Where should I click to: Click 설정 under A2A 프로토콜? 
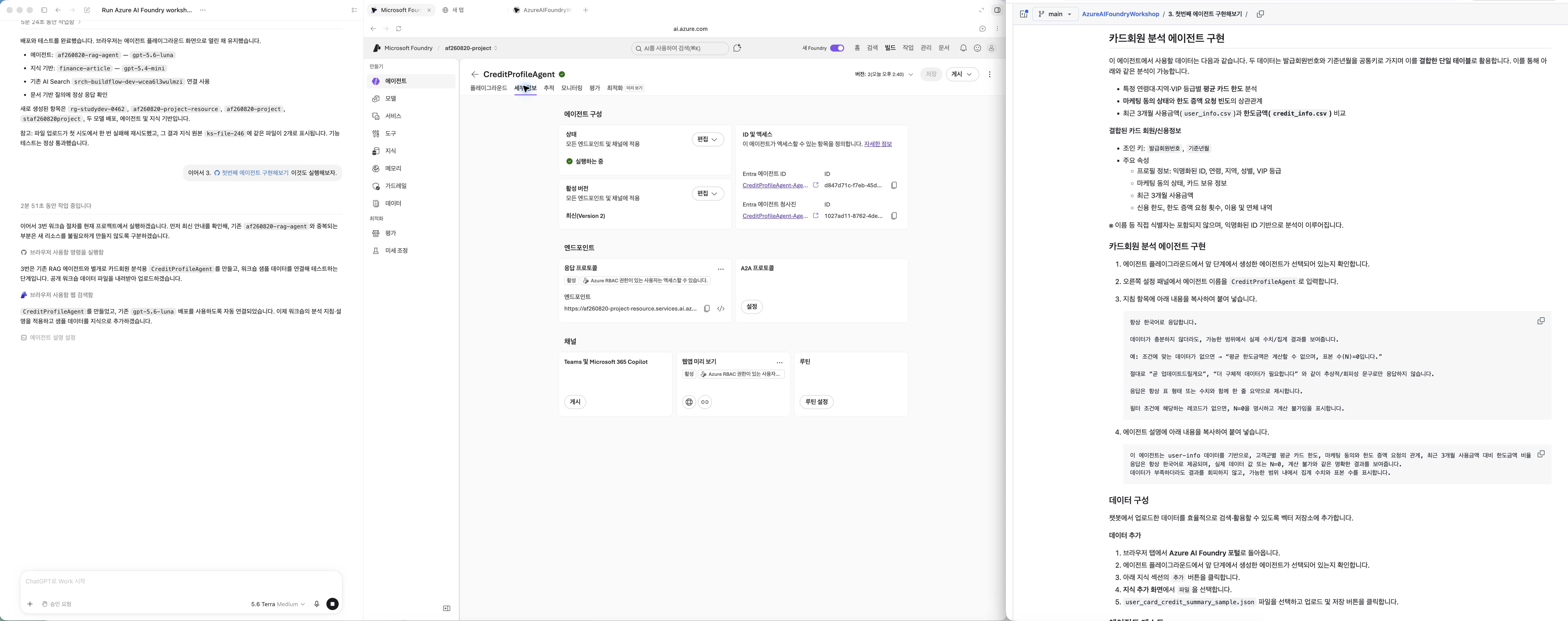point(752,307)
